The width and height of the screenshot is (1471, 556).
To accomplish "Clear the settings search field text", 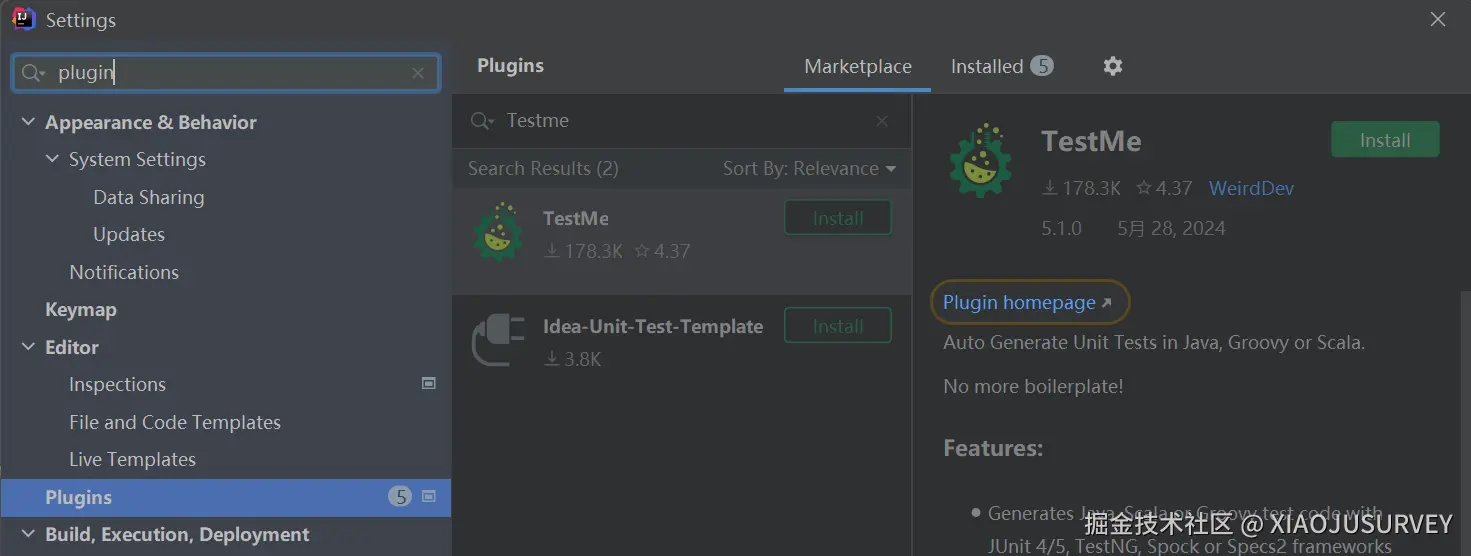I will click(418, 73).
